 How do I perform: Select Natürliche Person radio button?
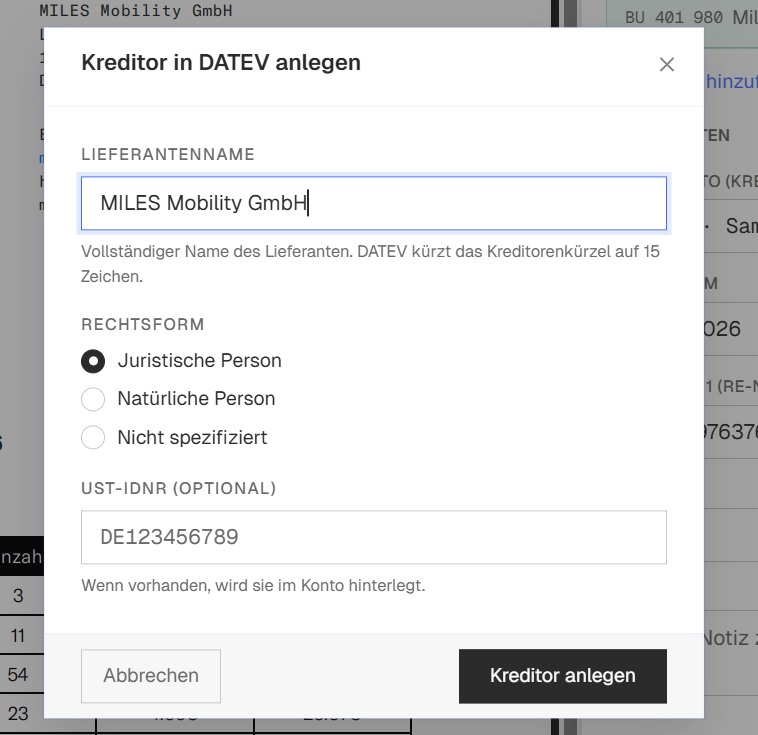coord(93,399)
